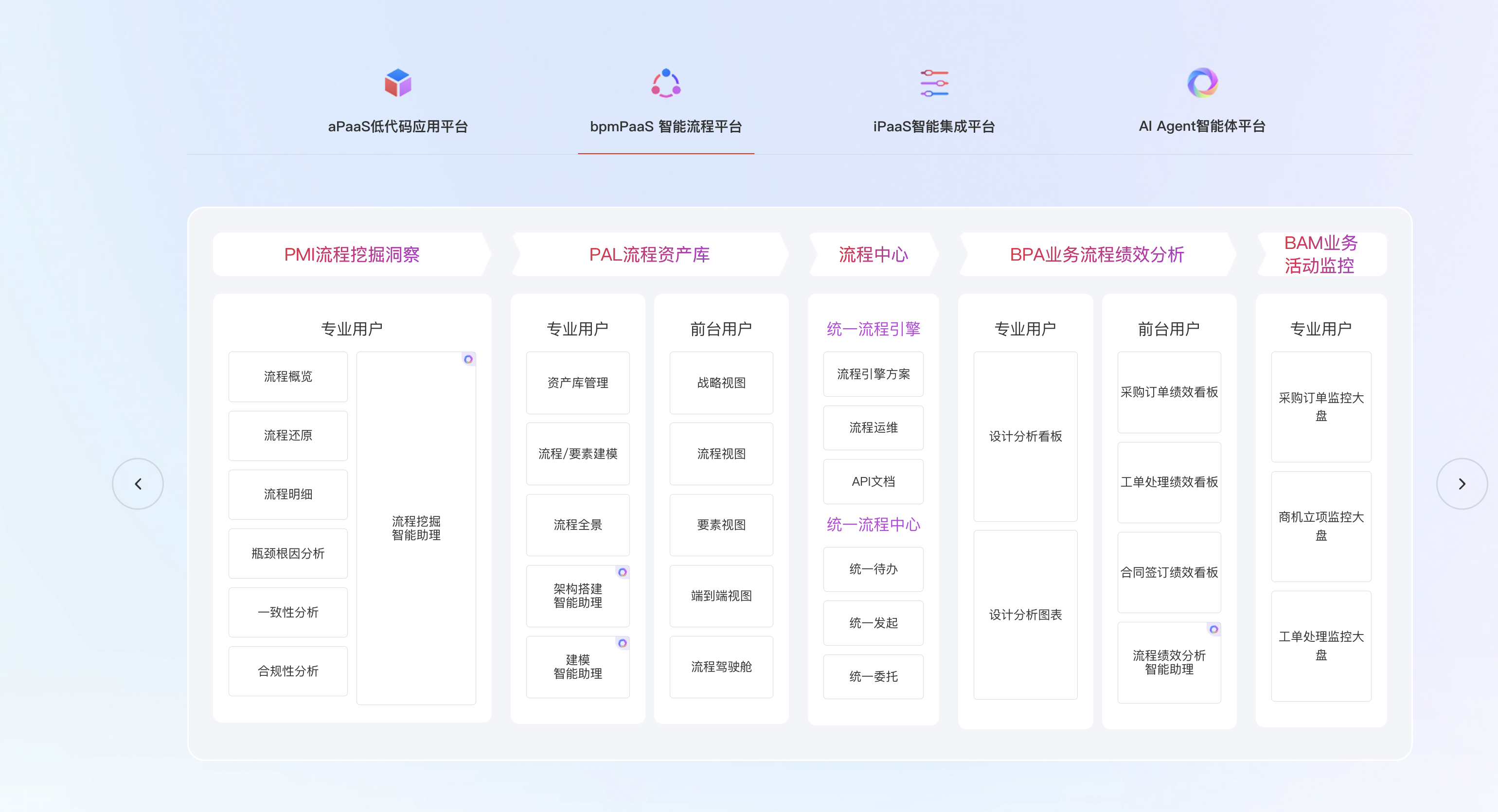Click the aPaaS cube icon
Screen dimensions: 1498x812
[x=398, y=83]
